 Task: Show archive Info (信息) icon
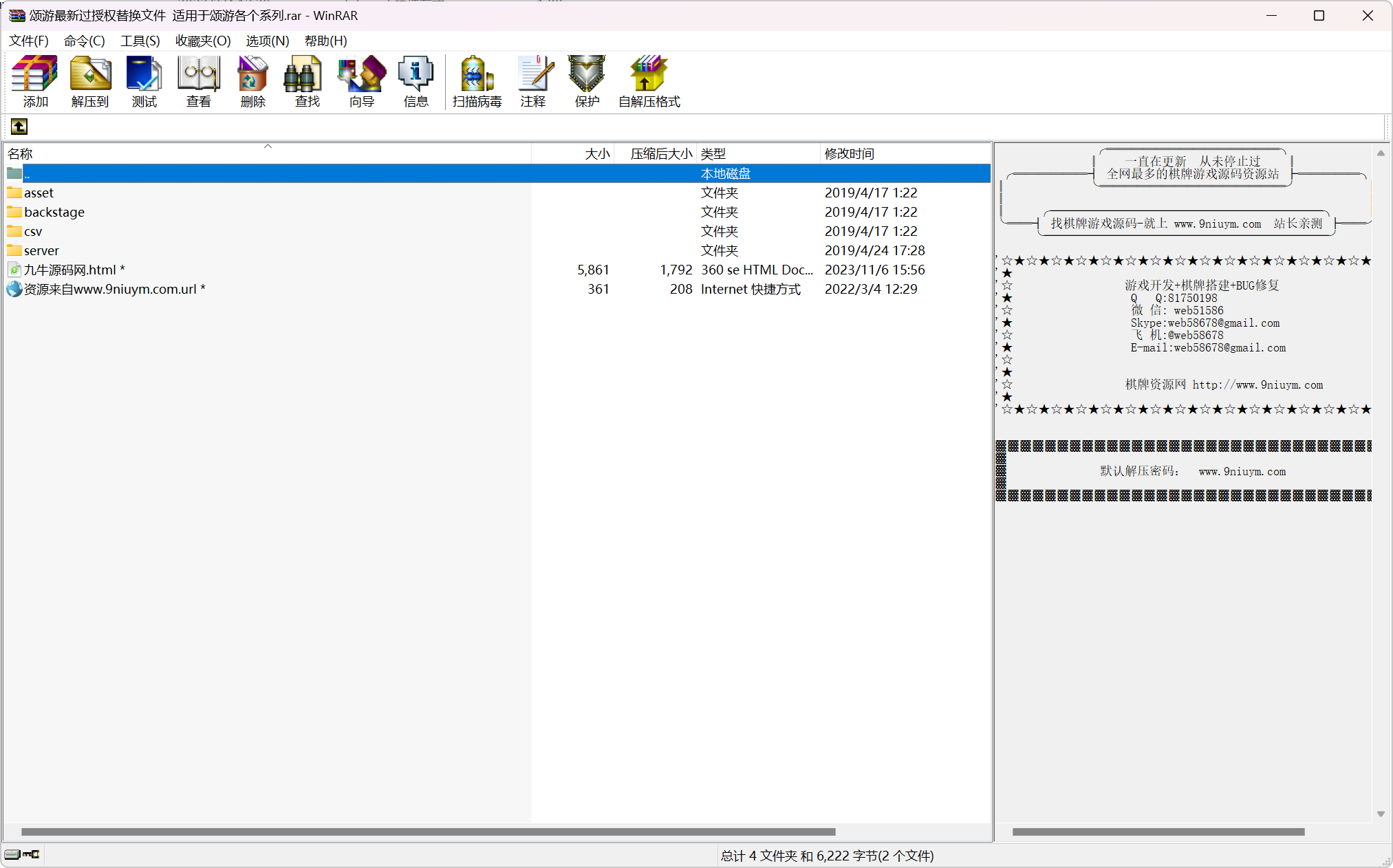pos(415,82)
